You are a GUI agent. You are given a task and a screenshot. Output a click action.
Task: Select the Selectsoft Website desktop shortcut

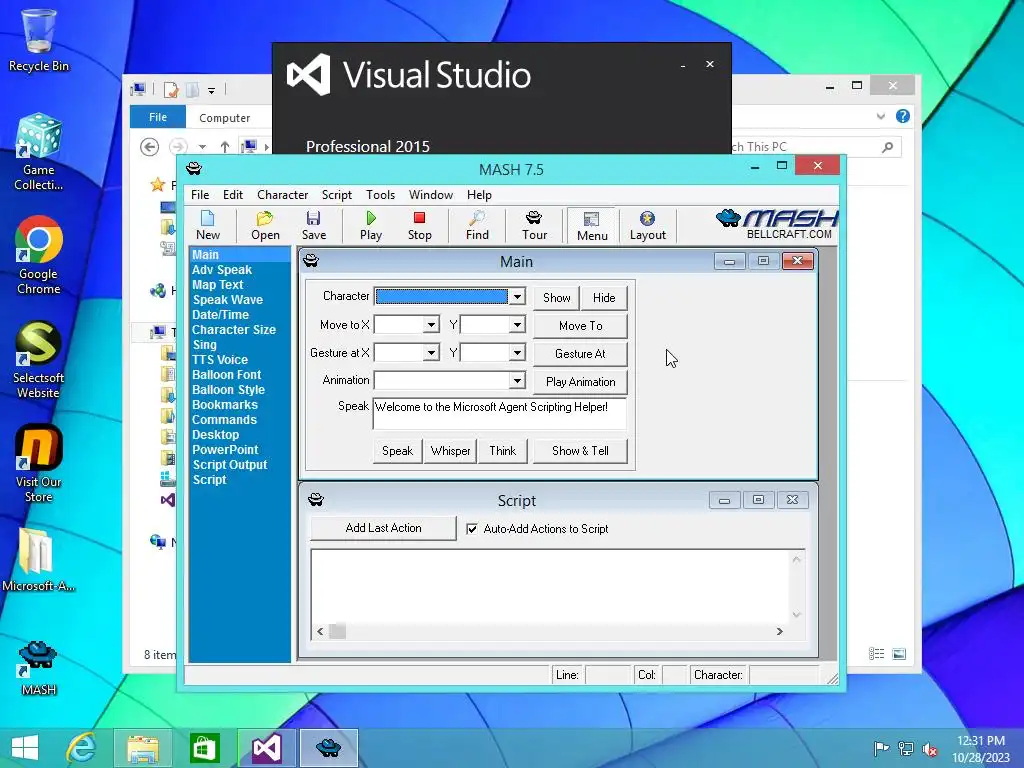pos(39,359)
